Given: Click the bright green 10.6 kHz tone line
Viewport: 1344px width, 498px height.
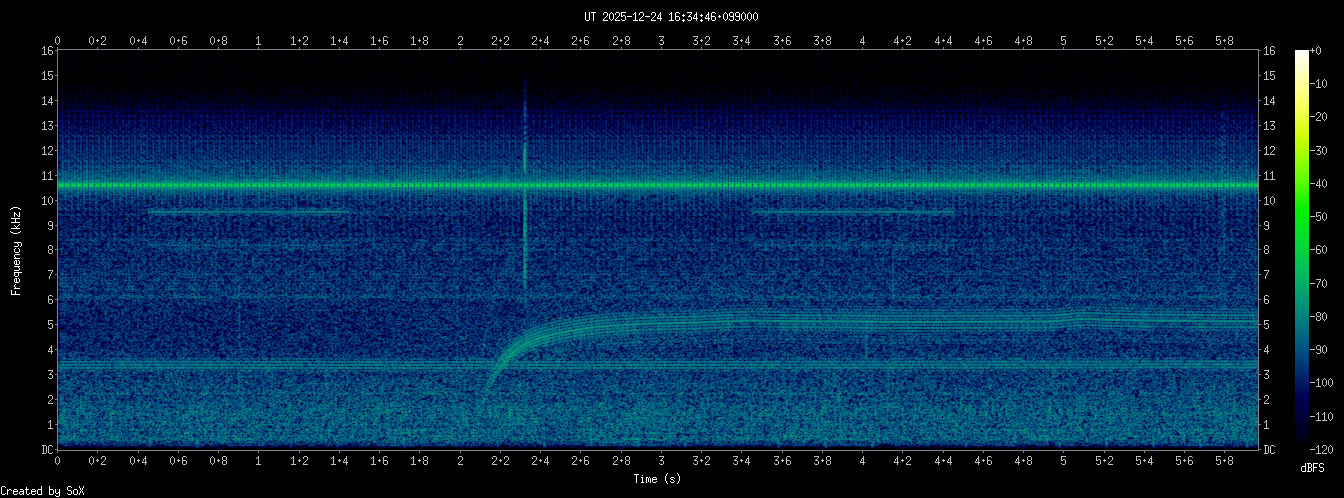Looking at the screenshot, I should (x=800, y=185).
